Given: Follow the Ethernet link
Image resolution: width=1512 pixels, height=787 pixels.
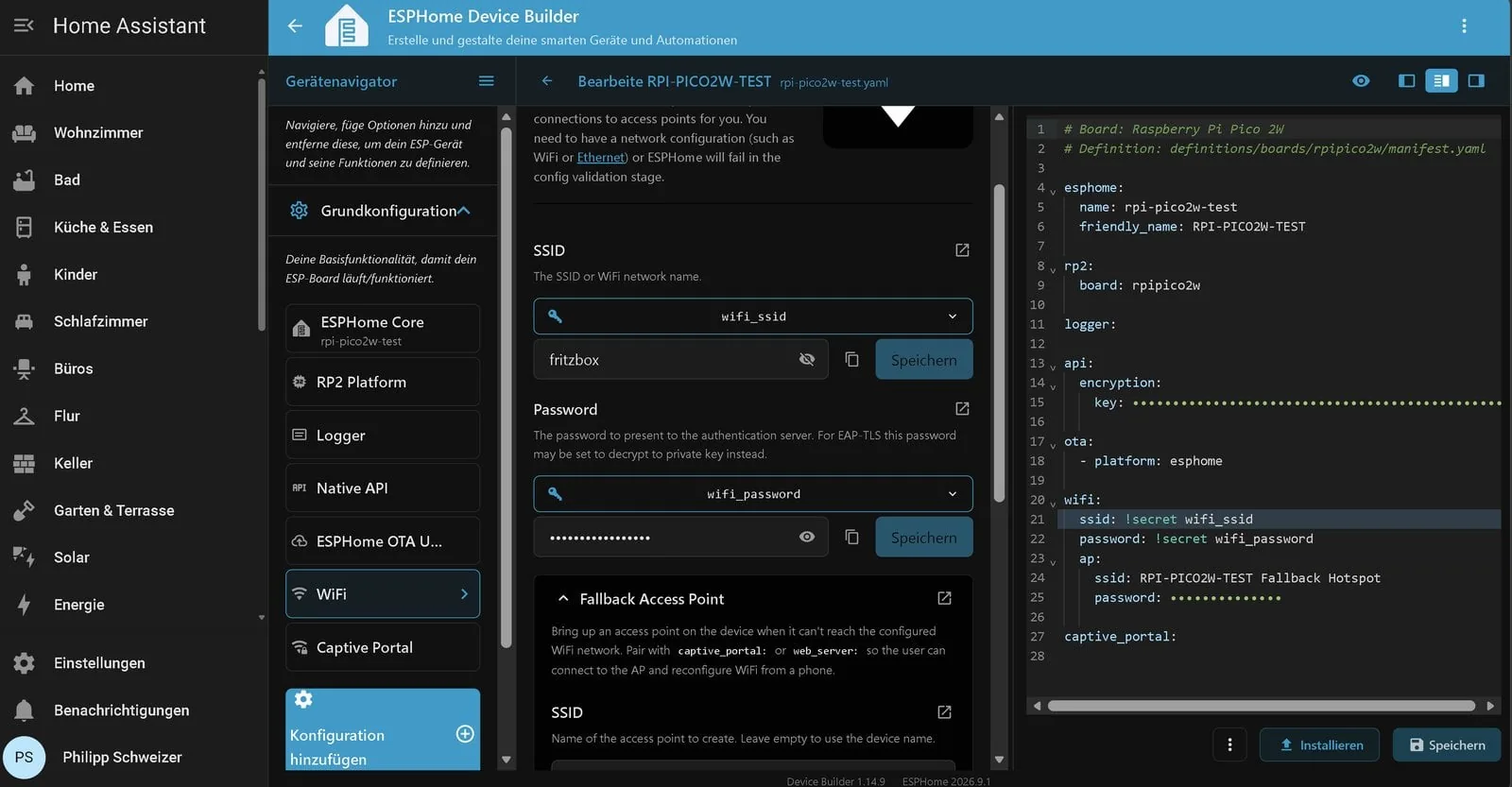Looking at the screenshot, I should [601, 158].
